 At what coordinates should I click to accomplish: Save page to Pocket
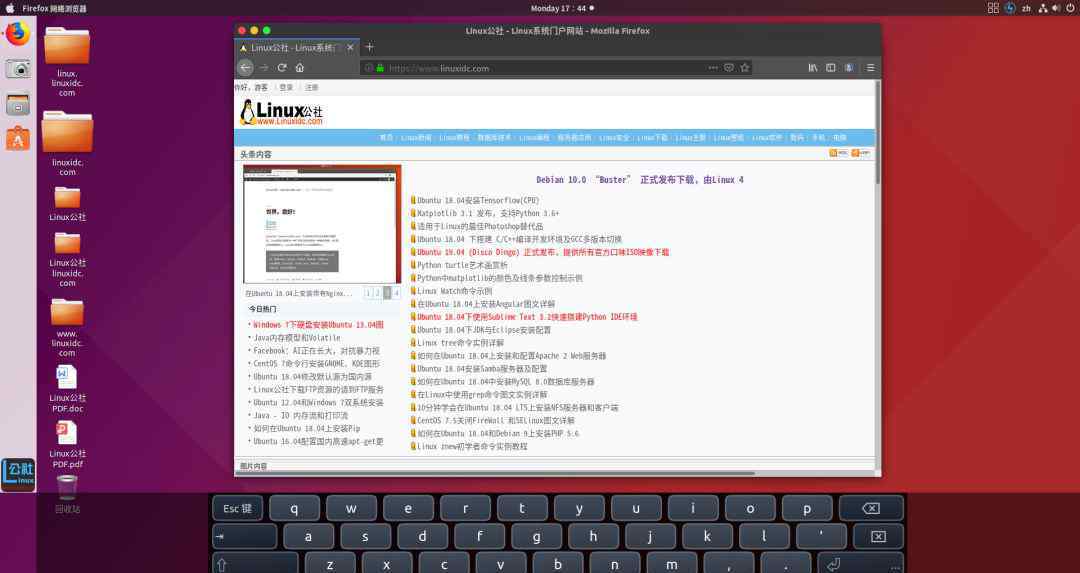[x=729, y=67]
